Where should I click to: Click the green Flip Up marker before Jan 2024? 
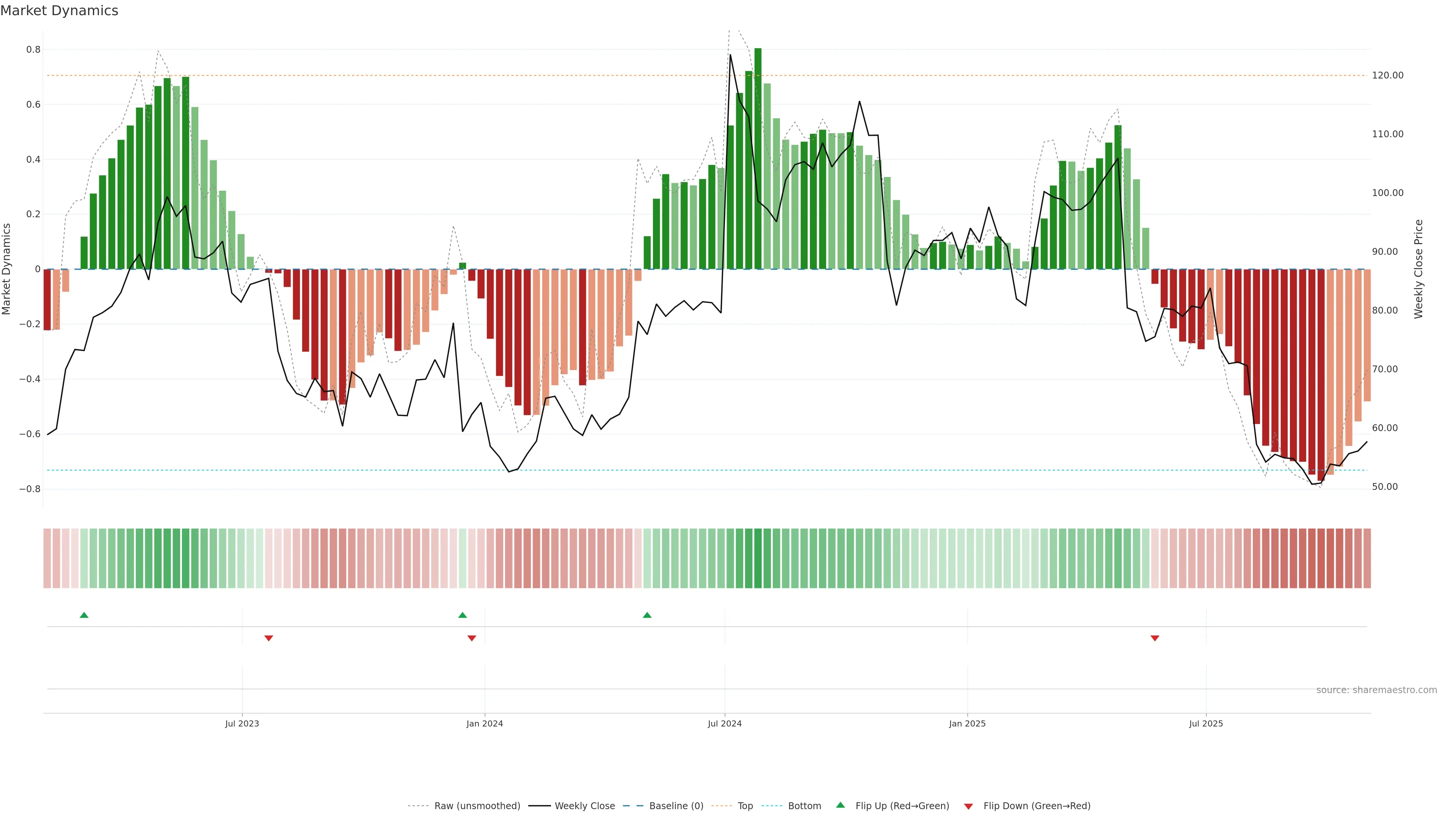[x=462, y=615]
